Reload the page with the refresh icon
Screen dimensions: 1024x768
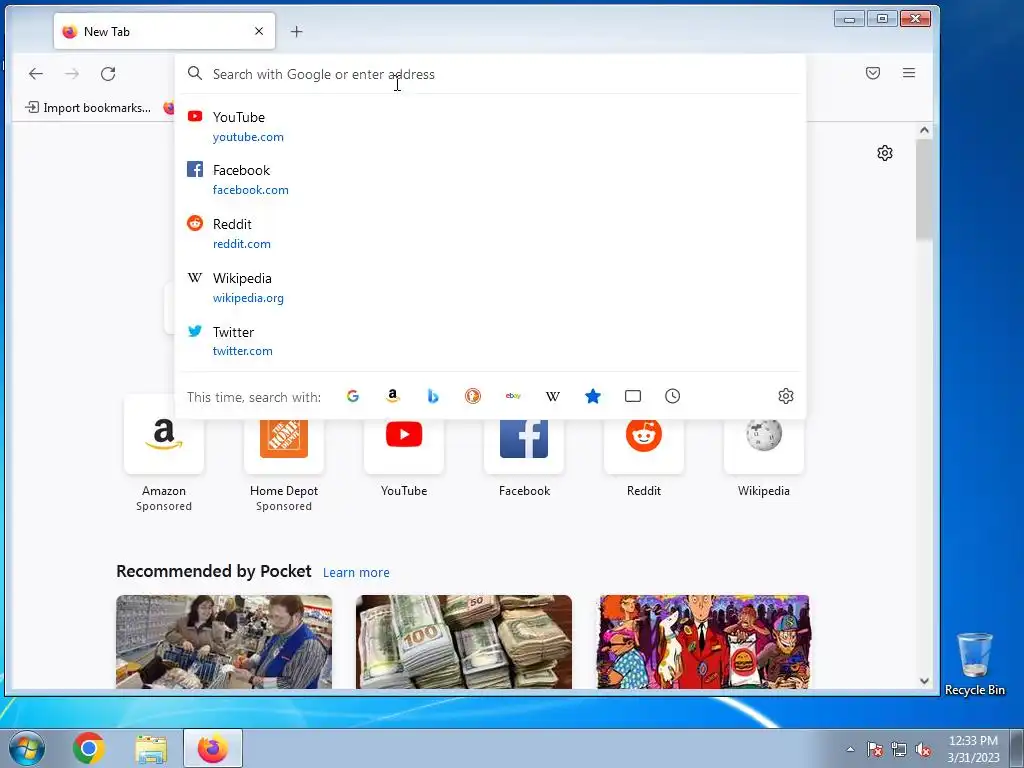coord(108,74)
